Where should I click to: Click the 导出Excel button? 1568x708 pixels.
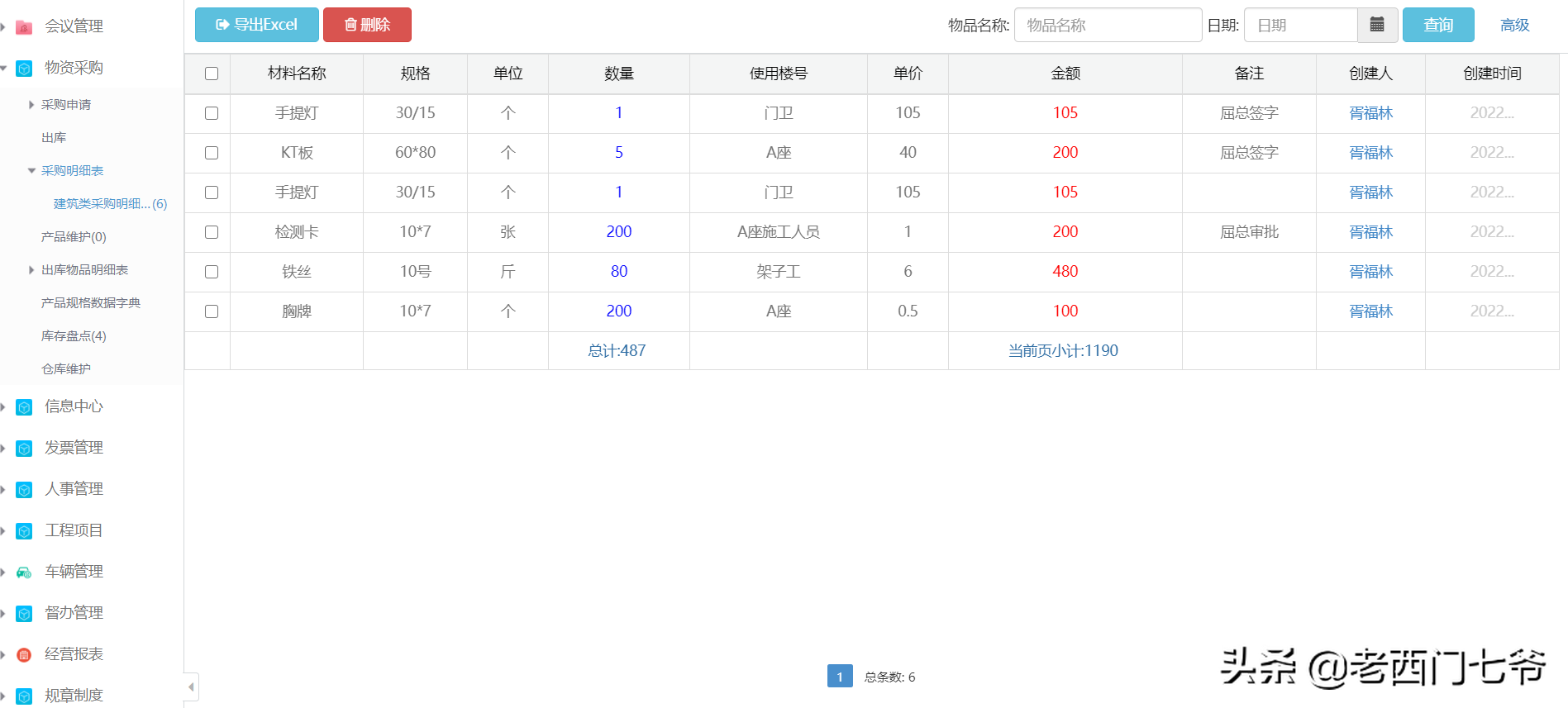[x=257, y=25]
